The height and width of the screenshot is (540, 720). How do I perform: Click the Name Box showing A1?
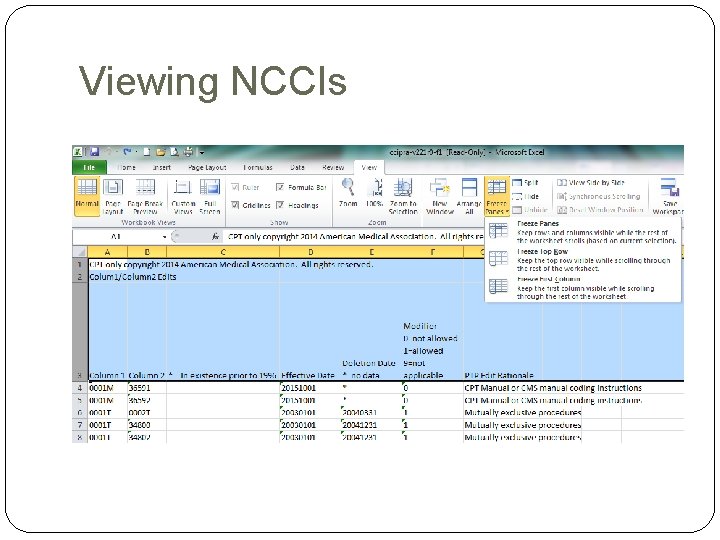tap(116, 236)
